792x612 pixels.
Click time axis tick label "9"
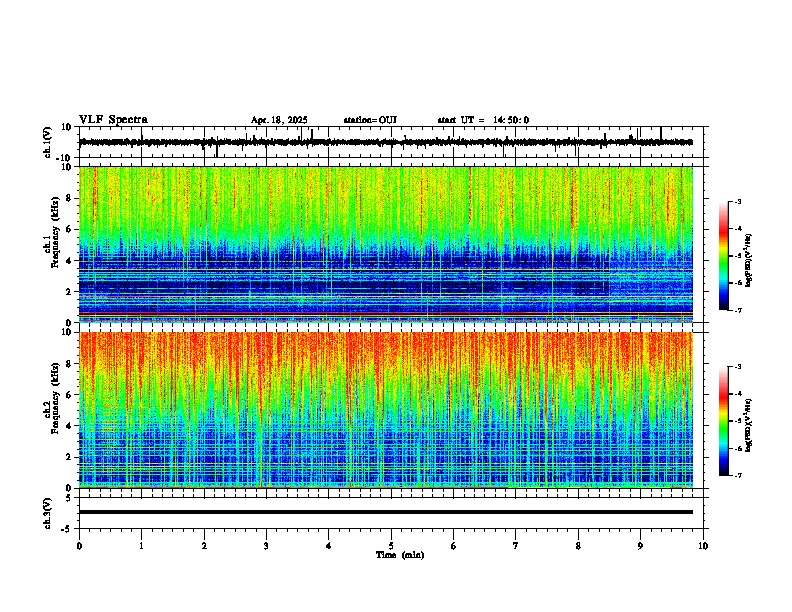pos(640,546)
